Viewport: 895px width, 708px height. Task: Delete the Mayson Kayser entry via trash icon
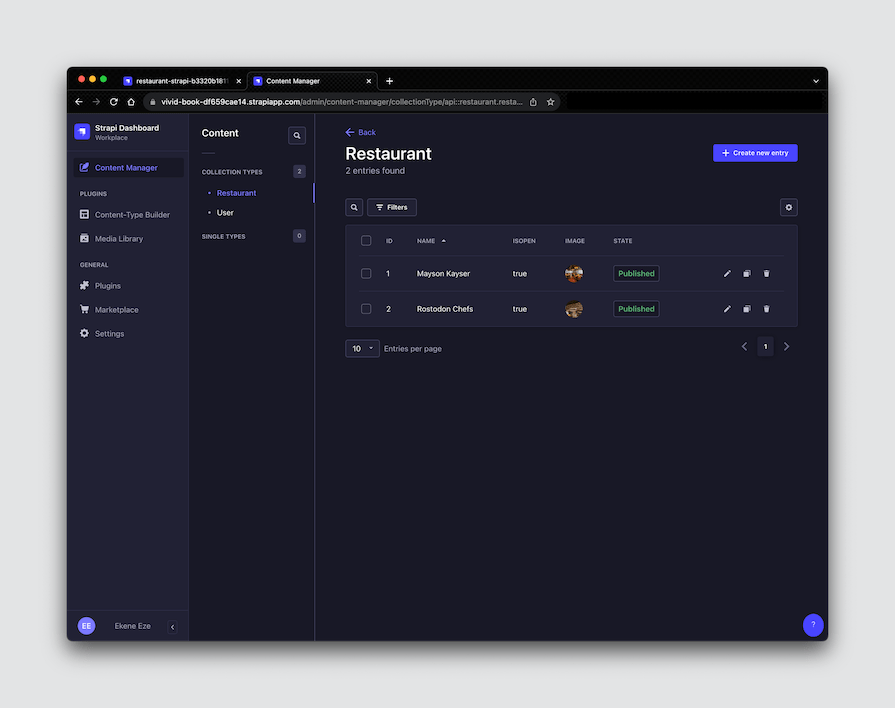pos(766,273)
